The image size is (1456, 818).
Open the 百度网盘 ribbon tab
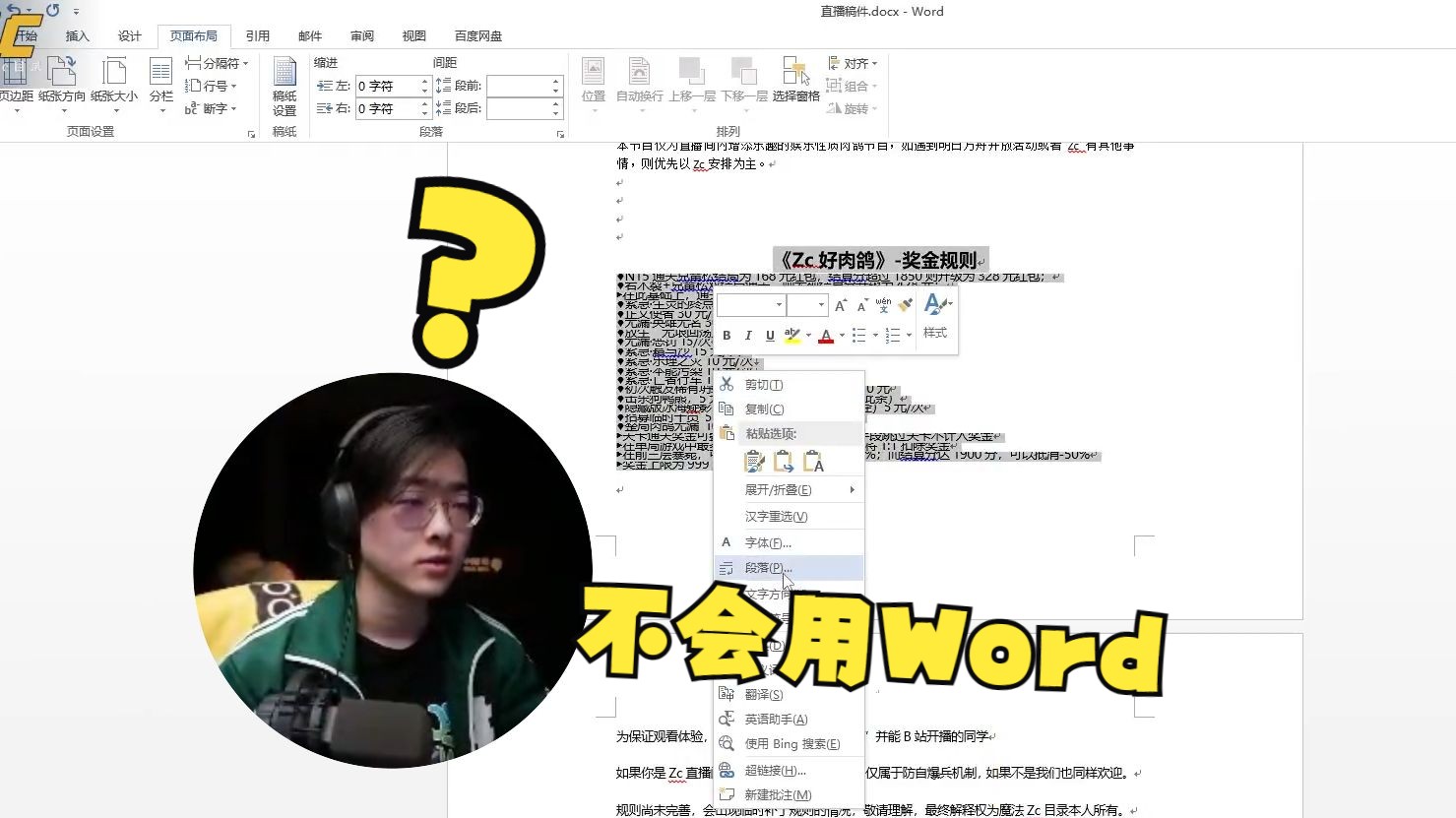[478, 35]
